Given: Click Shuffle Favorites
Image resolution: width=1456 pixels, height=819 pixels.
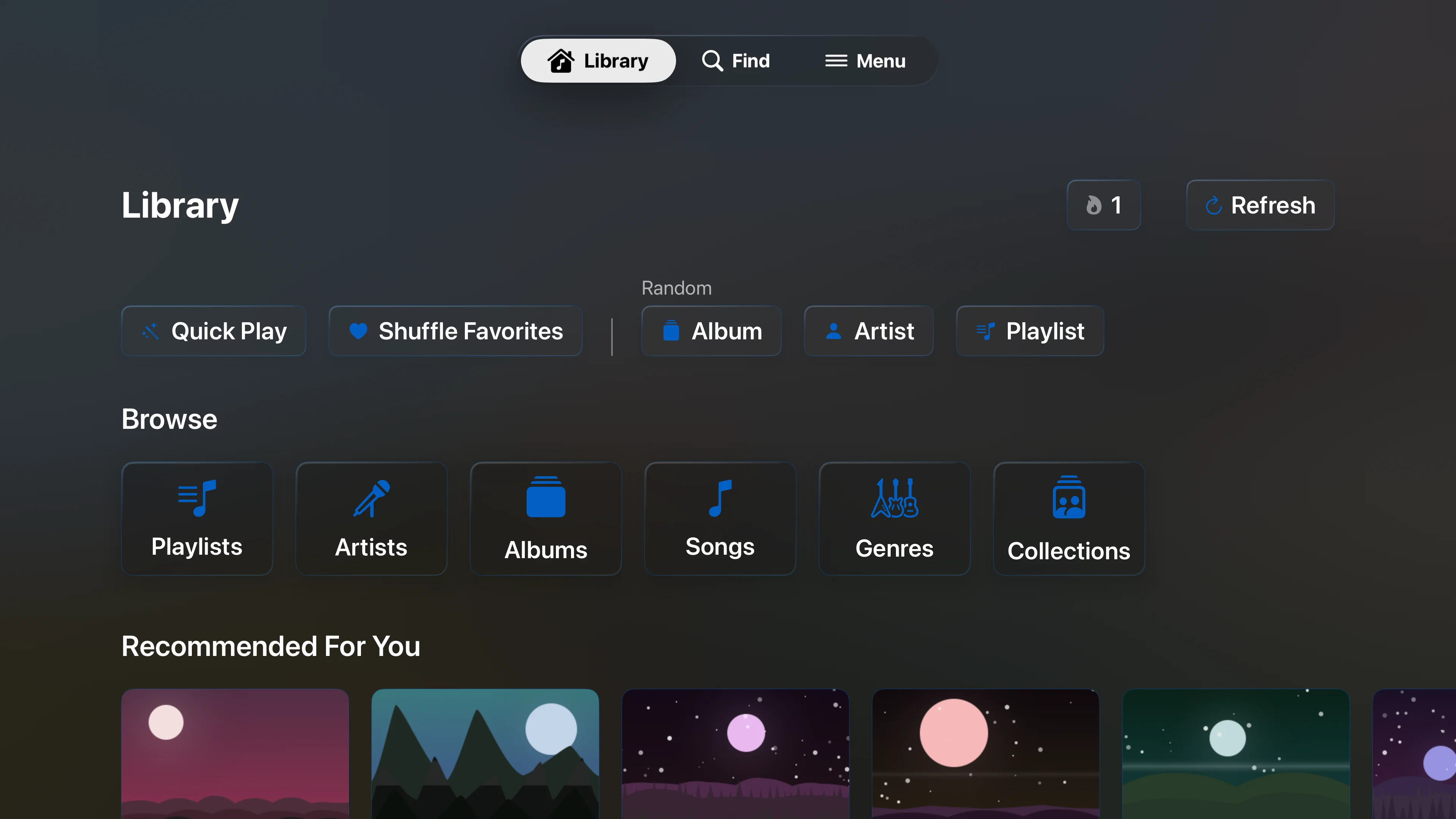Looking at the screenshot, I should [455, 331].
